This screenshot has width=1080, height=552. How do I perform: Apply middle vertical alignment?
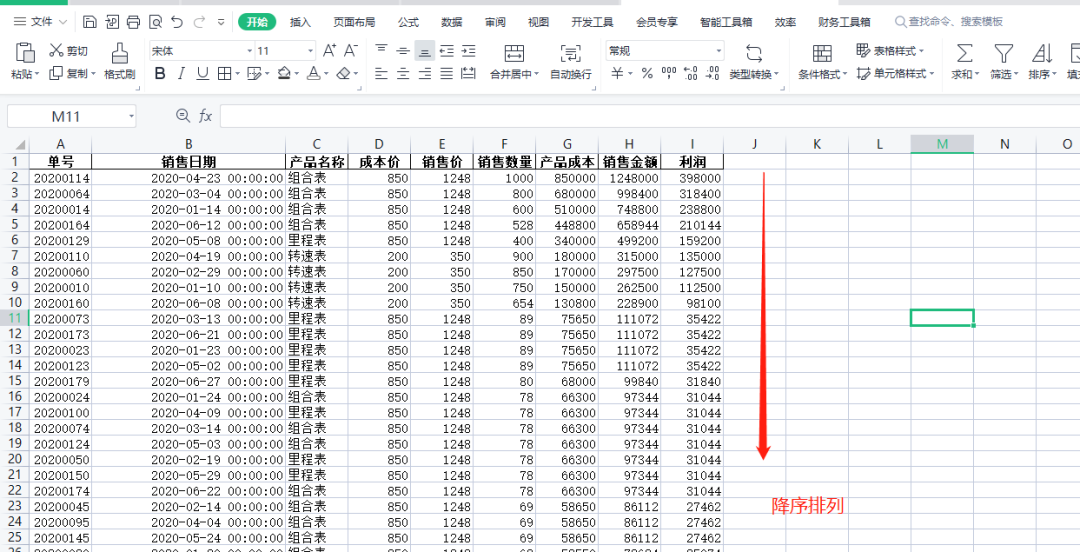[x=403, y=50]
